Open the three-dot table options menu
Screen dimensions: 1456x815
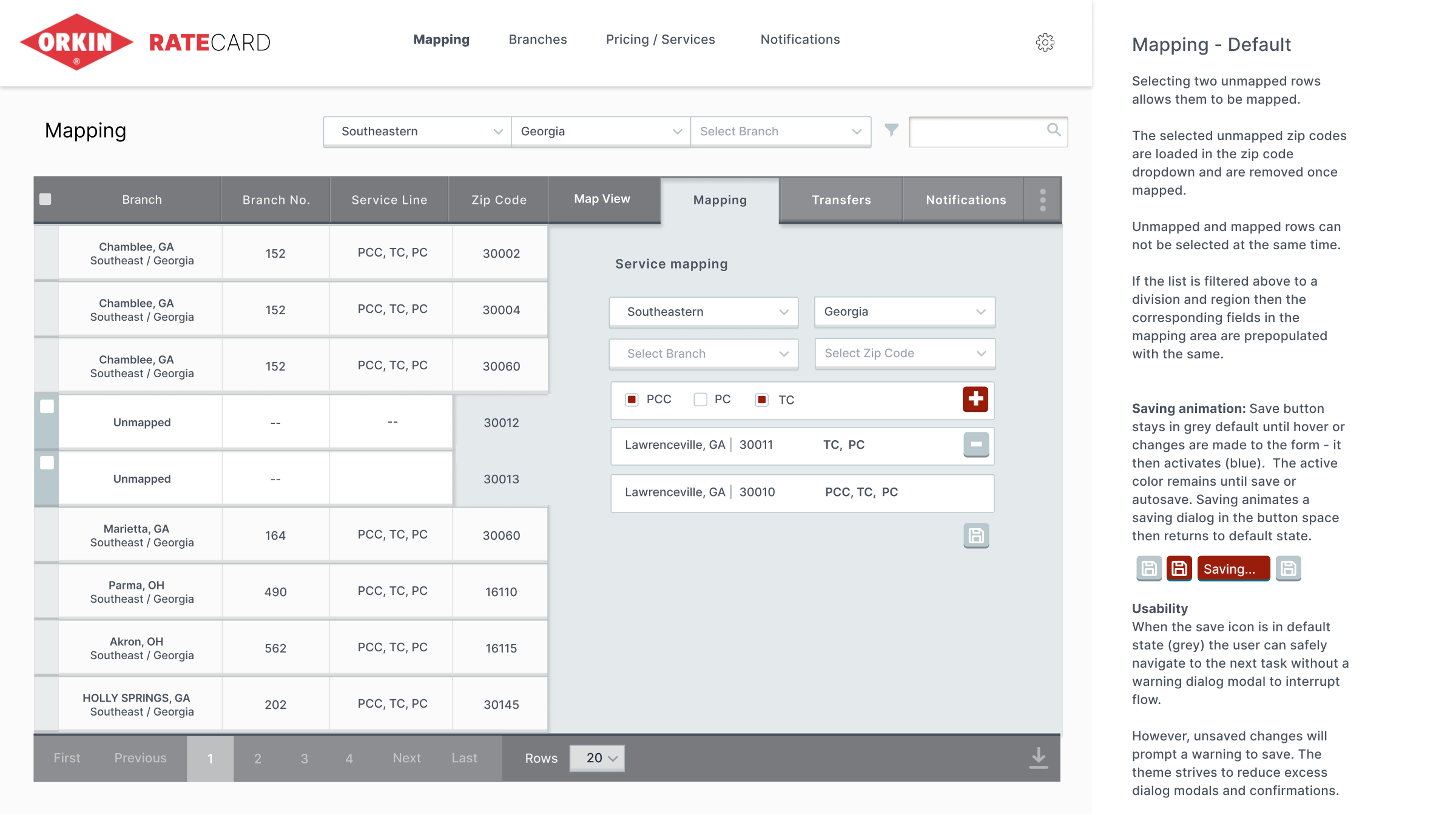click(1042, 200)
